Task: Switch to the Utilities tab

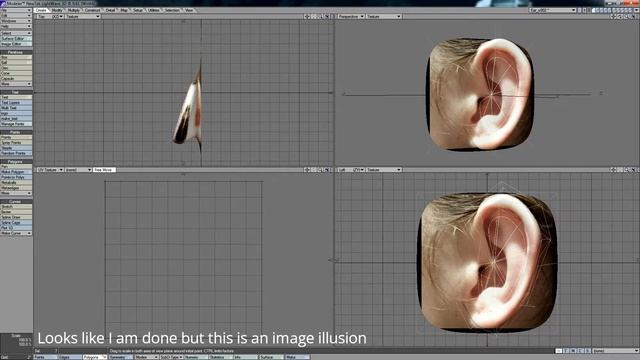Action: pyautogui.click(x=153, y=10)
